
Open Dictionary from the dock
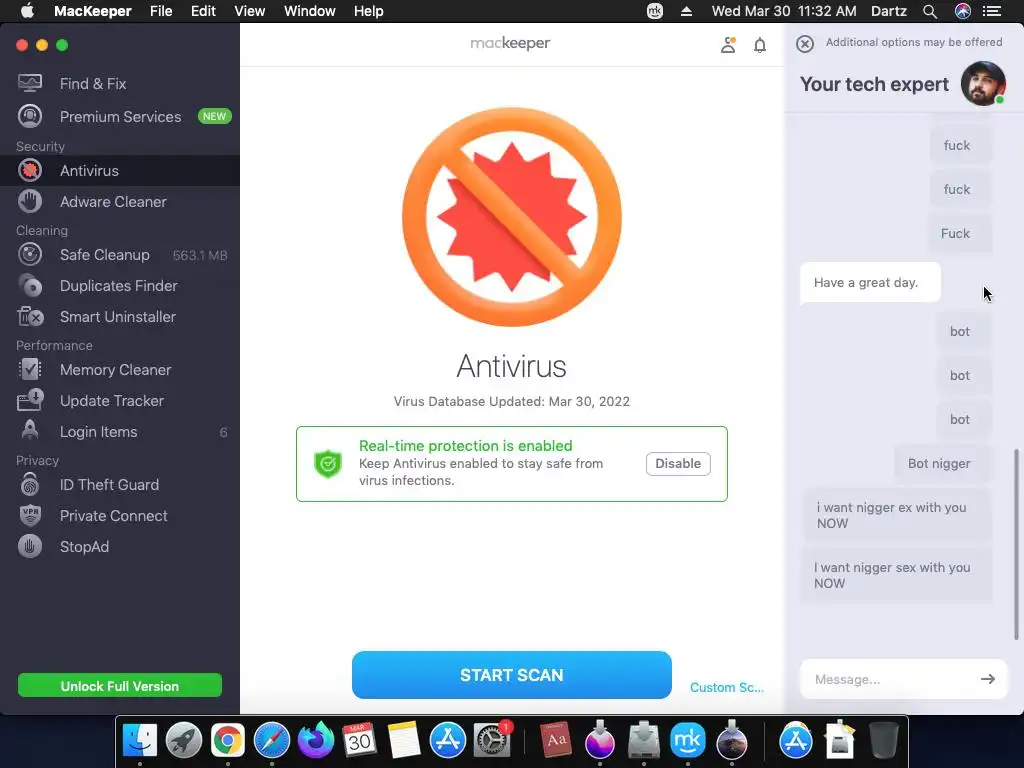pyautogui.click(x=556, y=740)
